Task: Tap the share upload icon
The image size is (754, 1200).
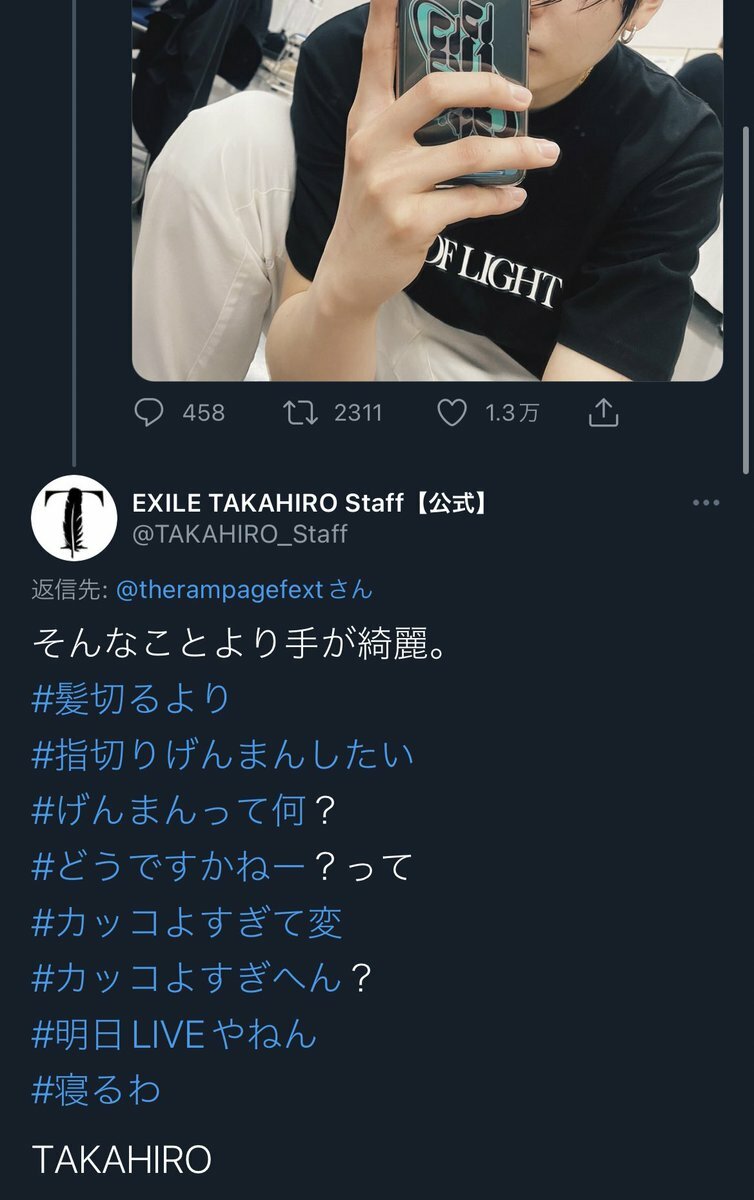Action: (603, 413)
